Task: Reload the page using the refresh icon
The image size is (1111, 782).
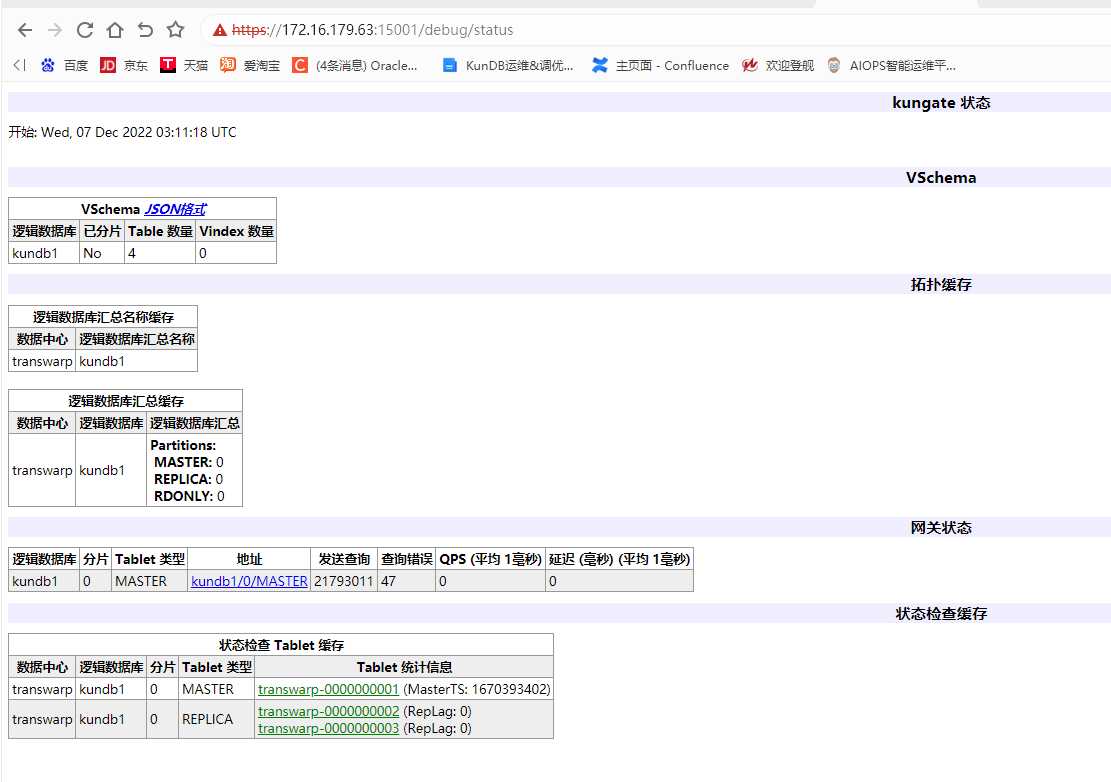Action: 84,30
